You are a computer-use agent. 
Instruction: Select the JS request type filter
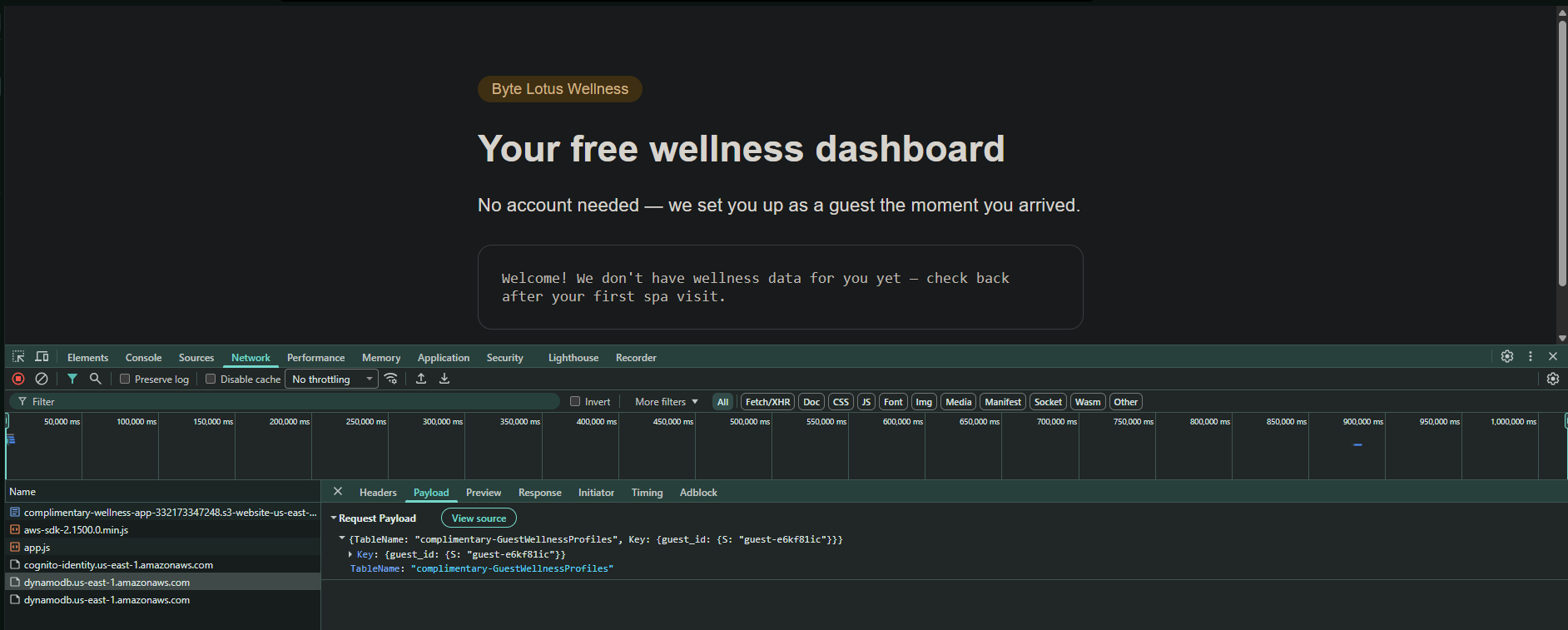(x=866, y=402)
